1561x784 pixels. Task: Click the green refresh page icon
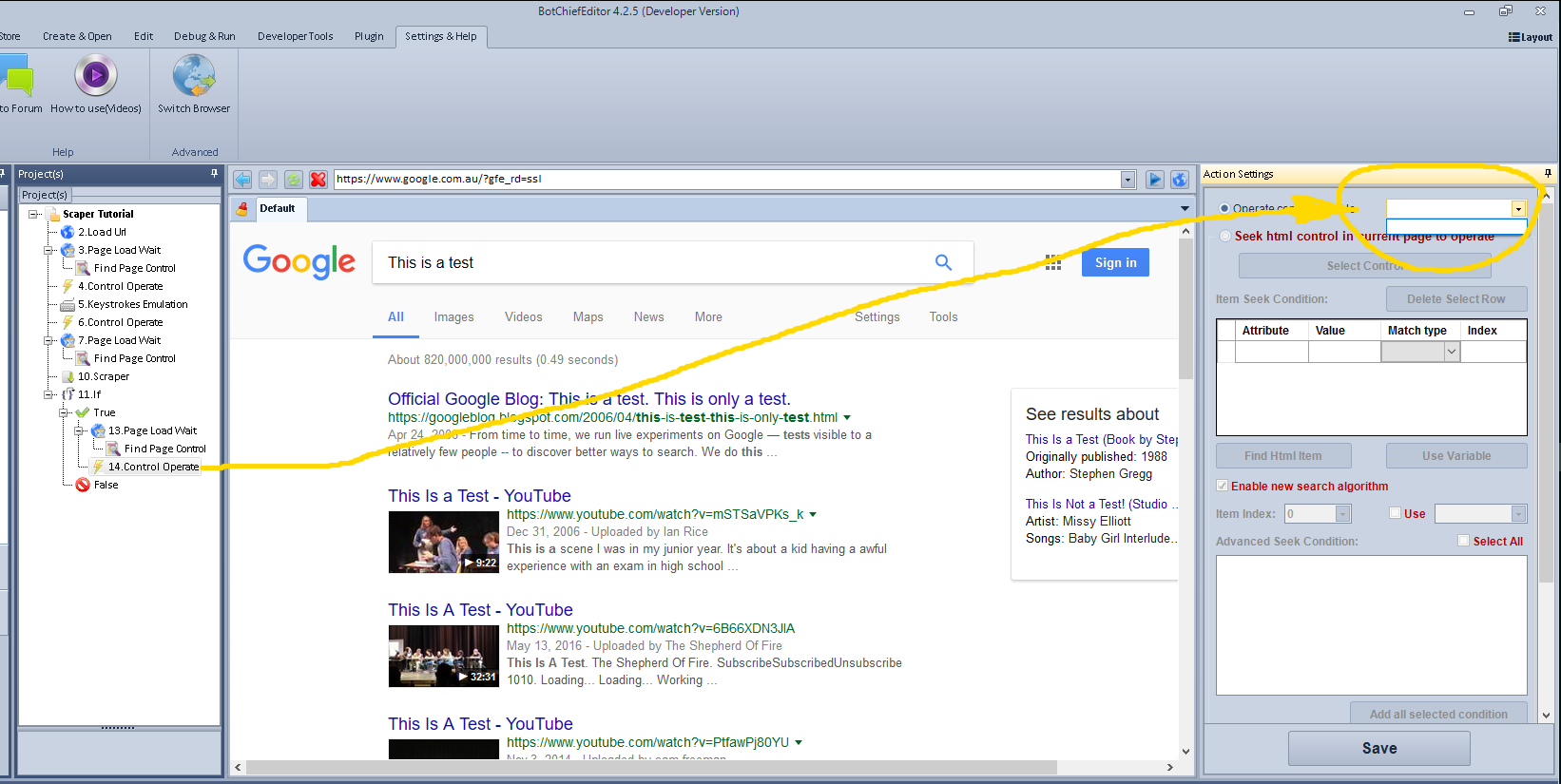pyautogui.click(x=294, y=180)
